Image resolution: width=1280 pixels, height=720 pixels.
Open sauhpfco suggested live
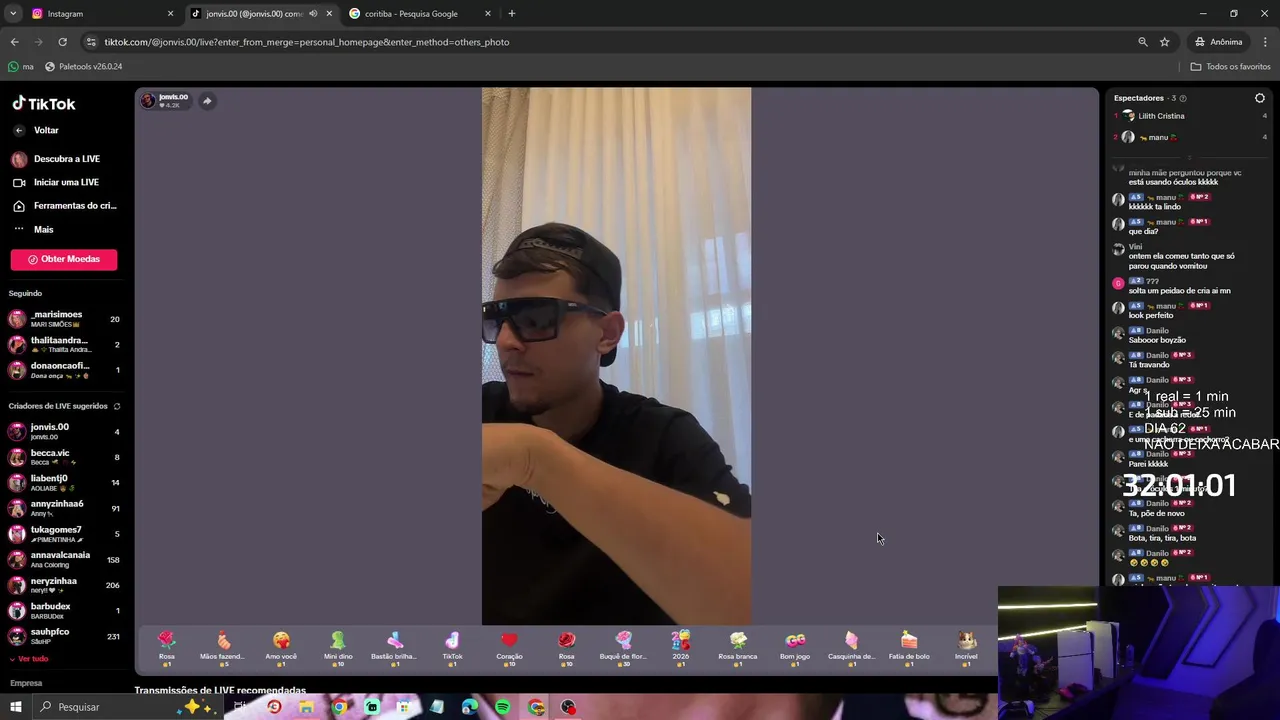point(64,636)
